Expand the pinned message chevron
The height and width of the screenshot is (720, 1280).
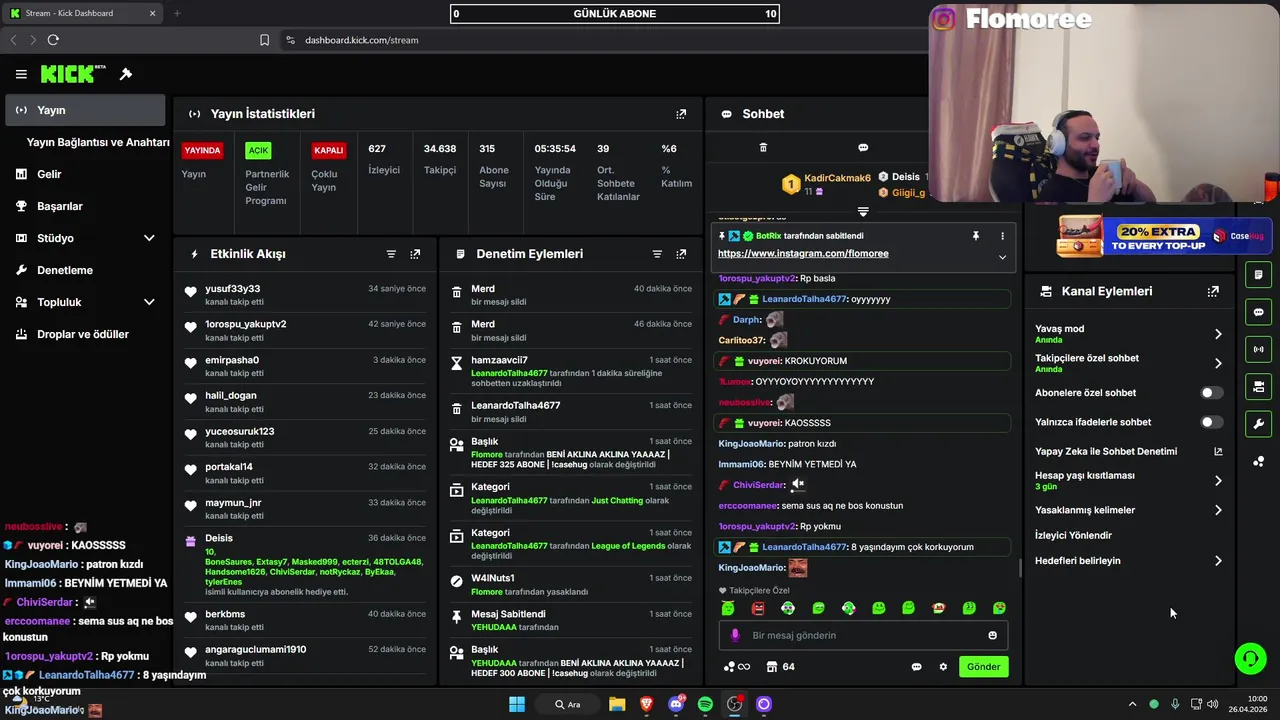coord(1002,257)
